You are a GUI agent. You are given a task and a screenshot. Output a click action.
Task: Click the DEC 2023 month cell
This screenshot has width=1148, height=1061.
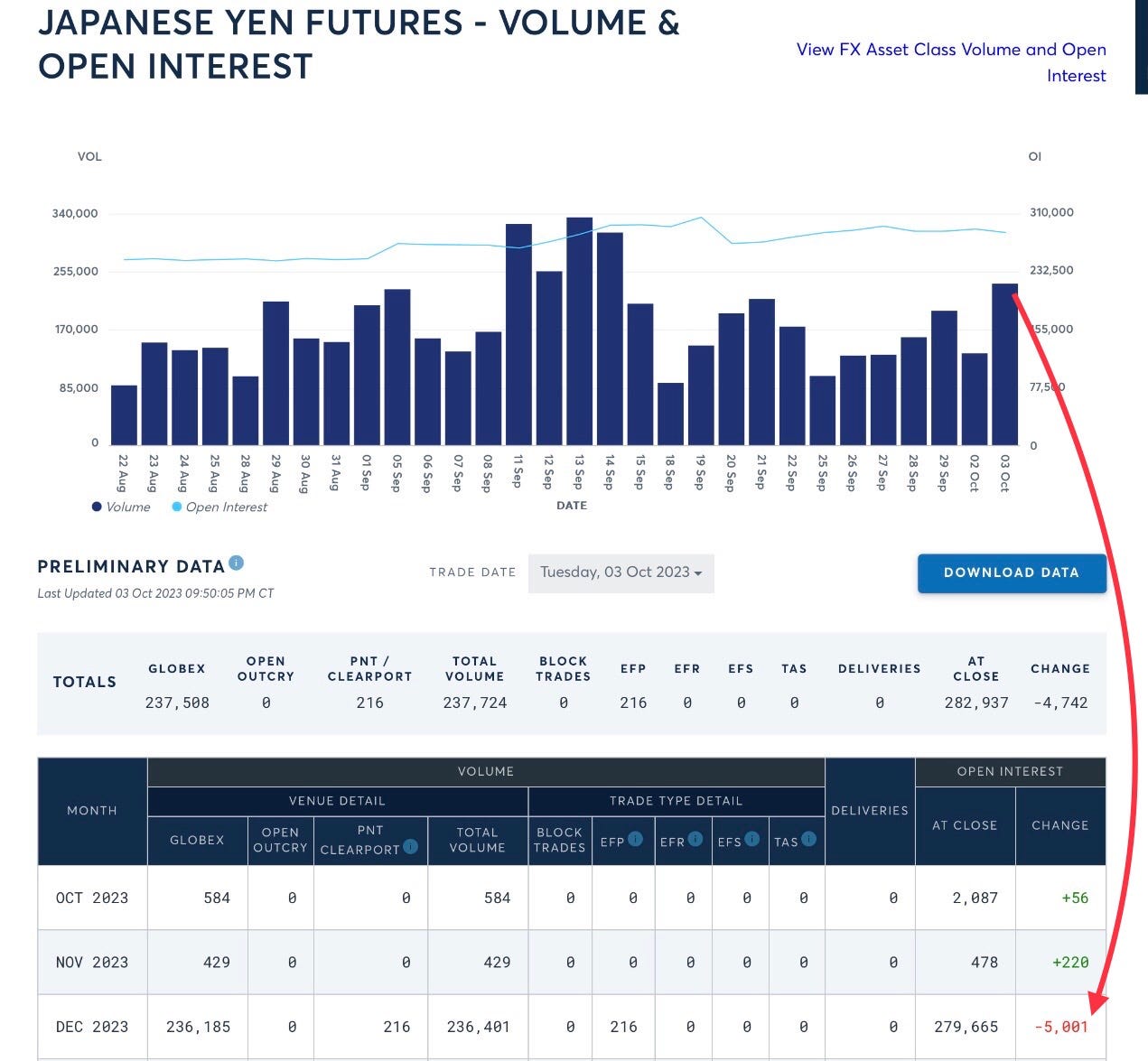pos(92,1027)
